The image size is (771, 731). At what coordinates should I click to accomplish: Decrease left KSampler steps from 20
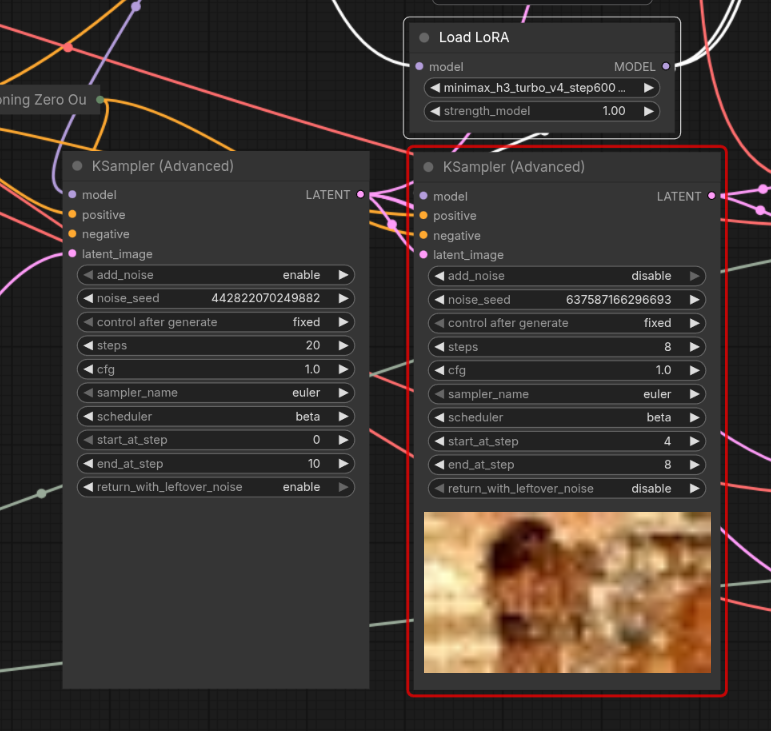pos(88,346)
